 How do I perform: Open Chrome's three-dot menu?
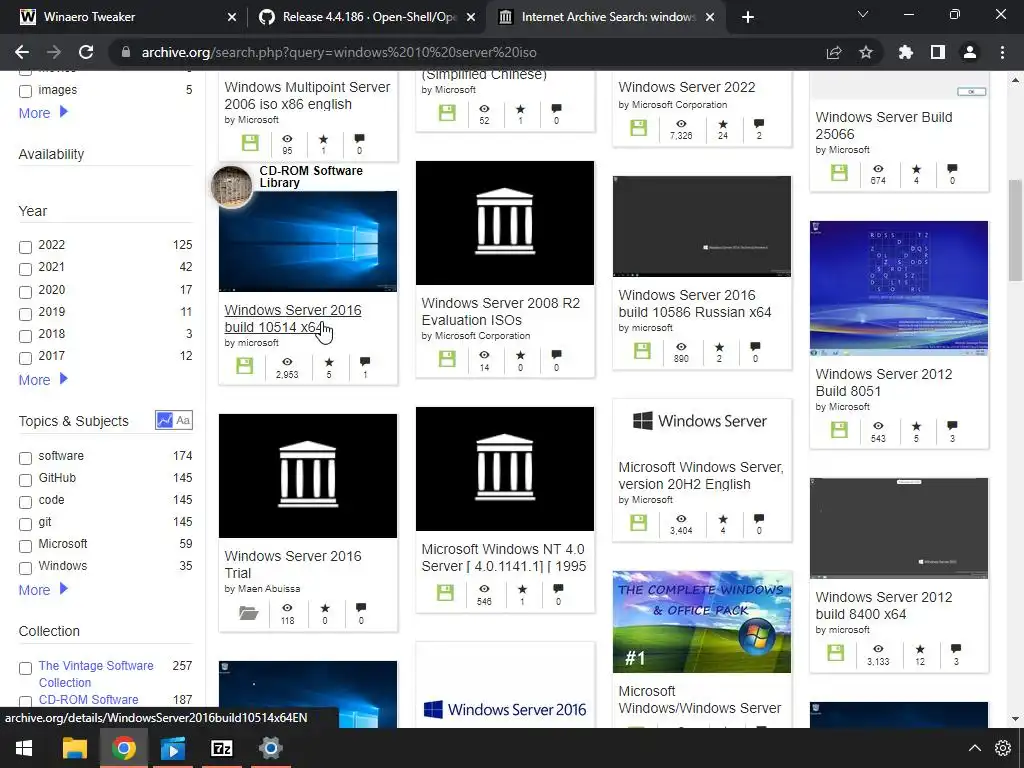coord(1002,52)
